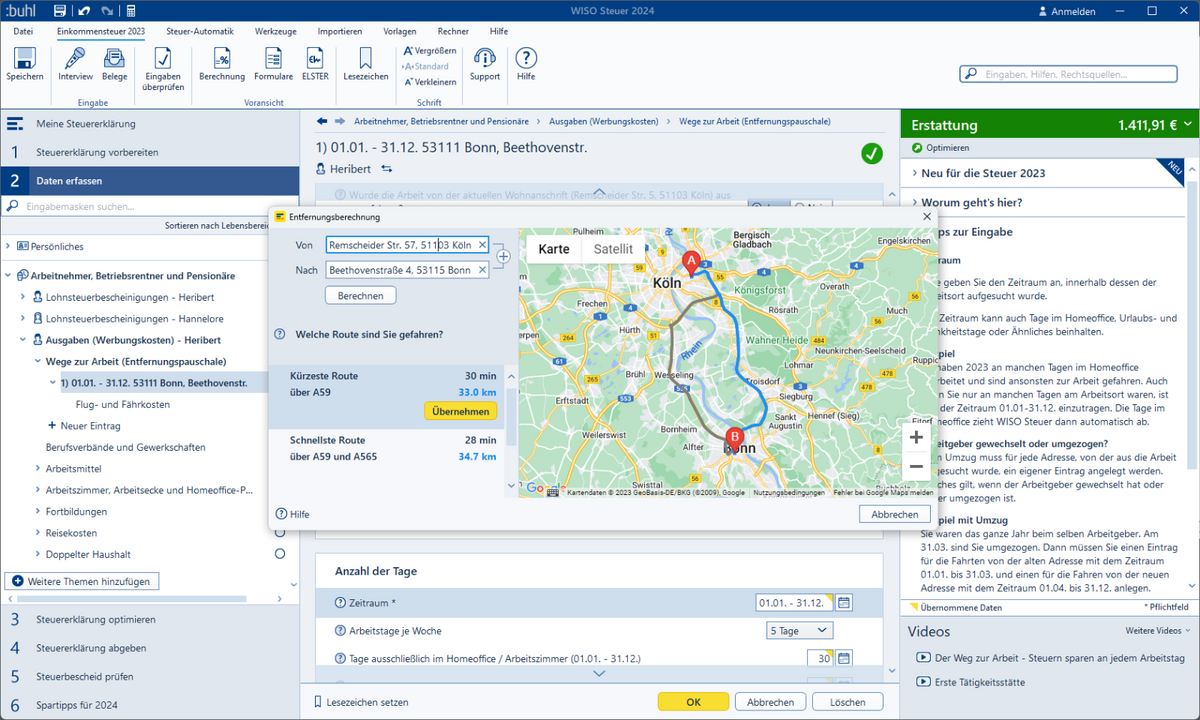Open the Datei menu
The image size is (1200, 720).
click(23, 31)
